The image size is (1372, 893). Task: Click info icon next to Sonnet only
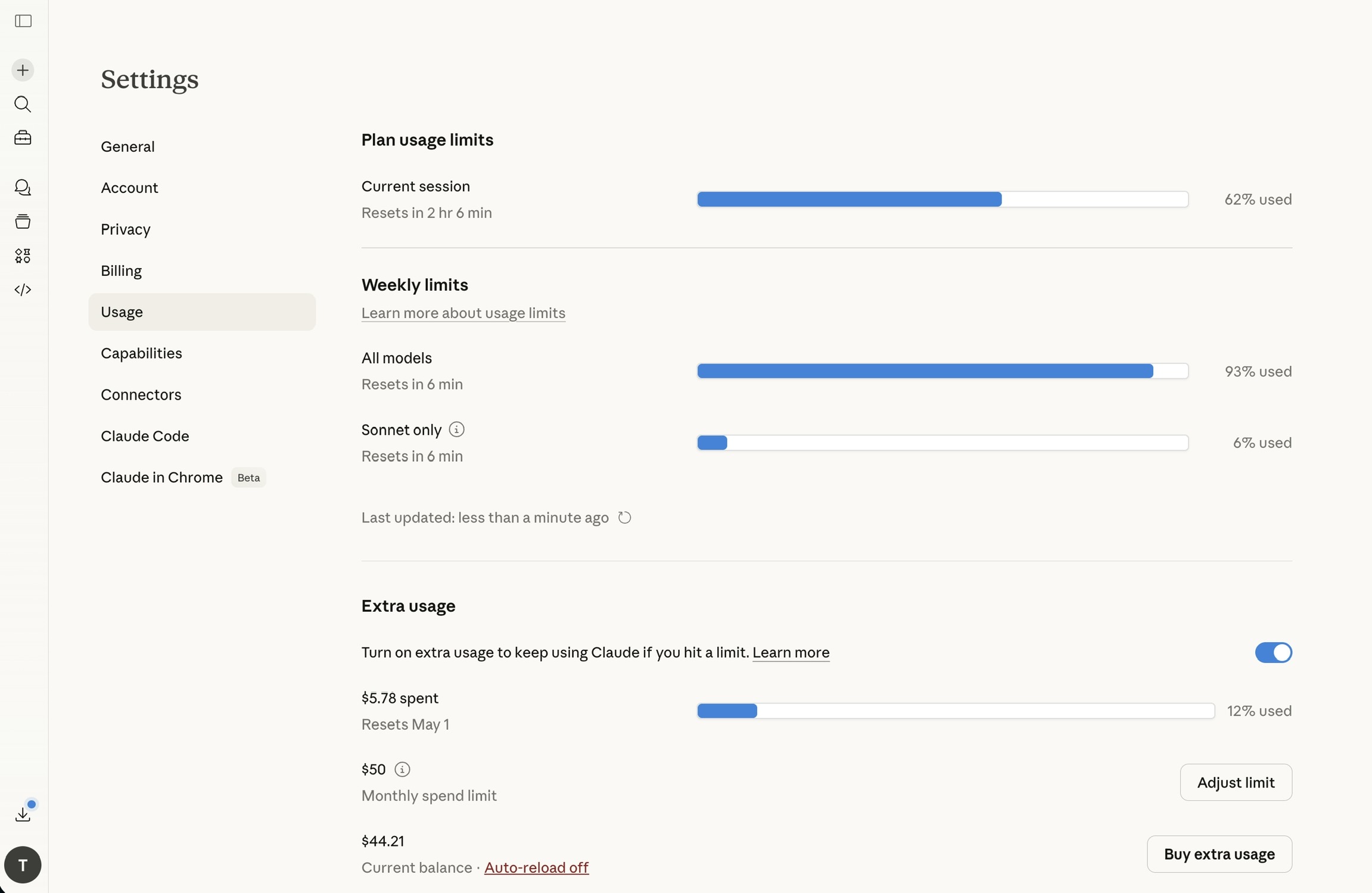click(456, 430)
